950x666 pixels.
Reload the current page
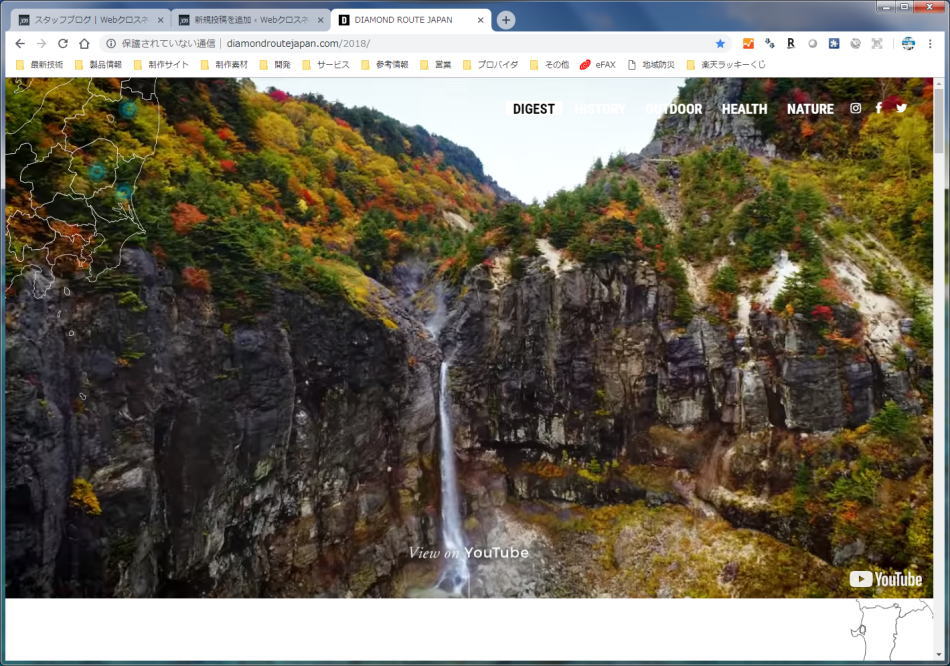pos(63,44)
